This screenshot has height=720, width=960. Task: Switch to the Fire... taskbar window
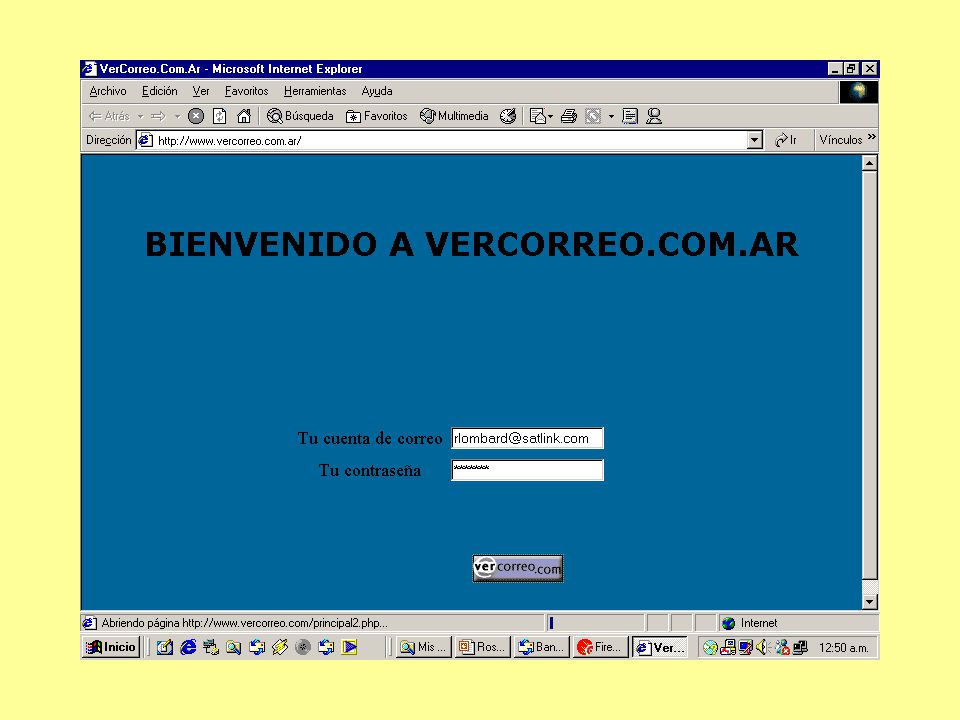tap(600, 647)
